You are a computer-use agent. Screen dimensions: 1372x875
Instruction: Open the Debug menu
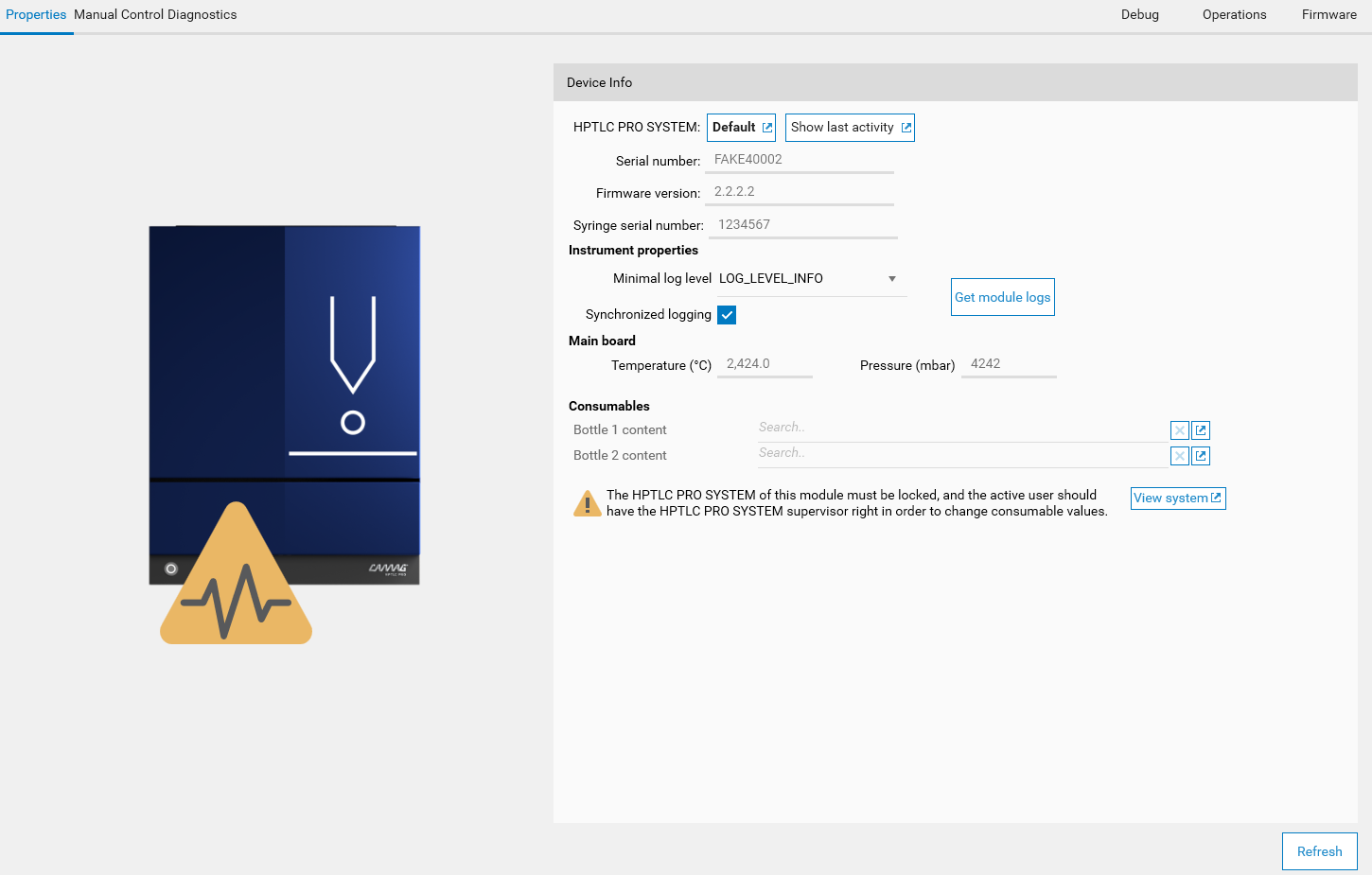click(x=1139, y=15)
